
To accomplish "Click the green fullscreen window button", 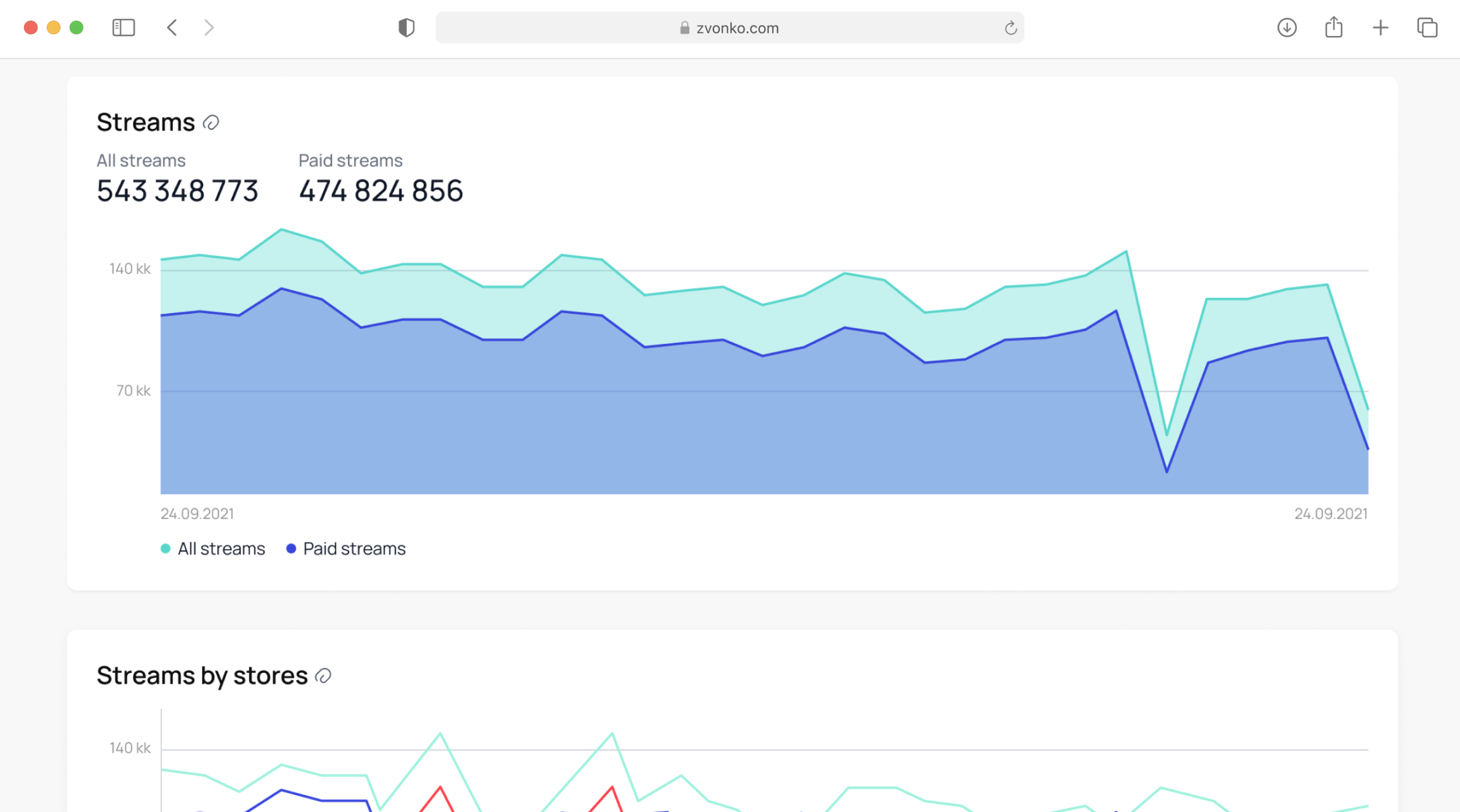I will click(x=77, y=28).
